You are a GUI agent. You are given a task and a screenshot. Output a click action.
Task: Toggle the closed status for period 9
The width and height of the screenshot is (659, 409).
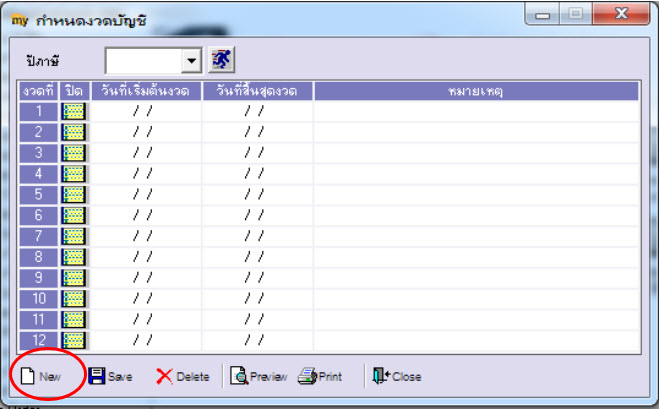coord(74,278)
